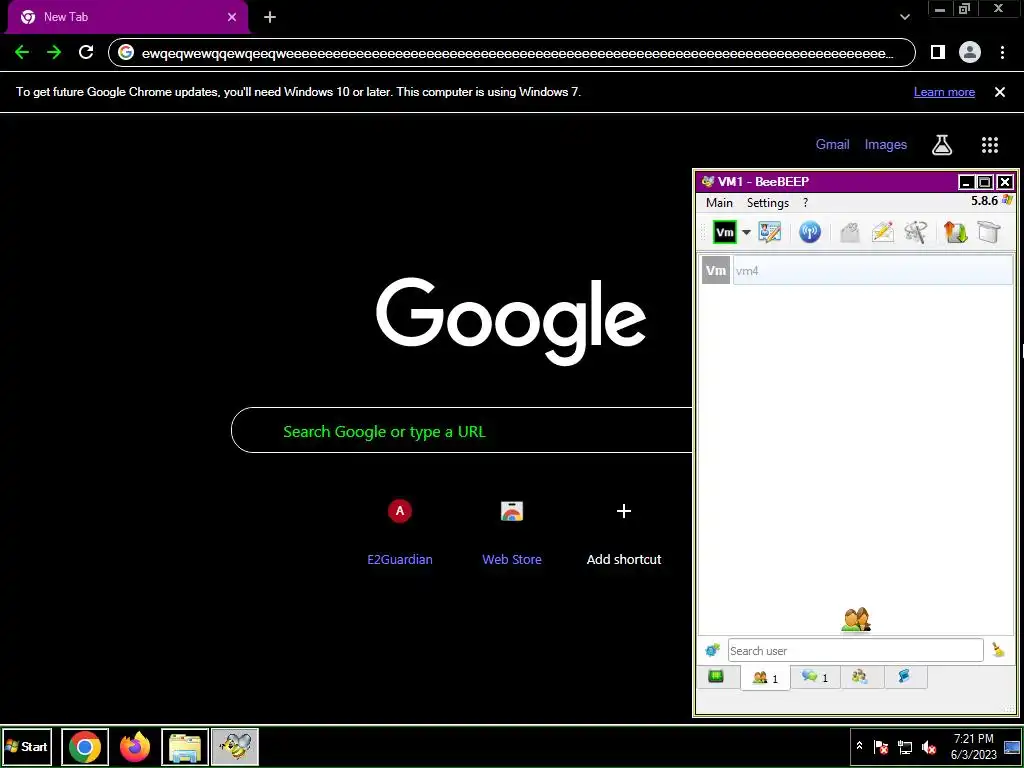Click inside the Search user field
Screen dimensions: 1024x768
pos(856,650)
